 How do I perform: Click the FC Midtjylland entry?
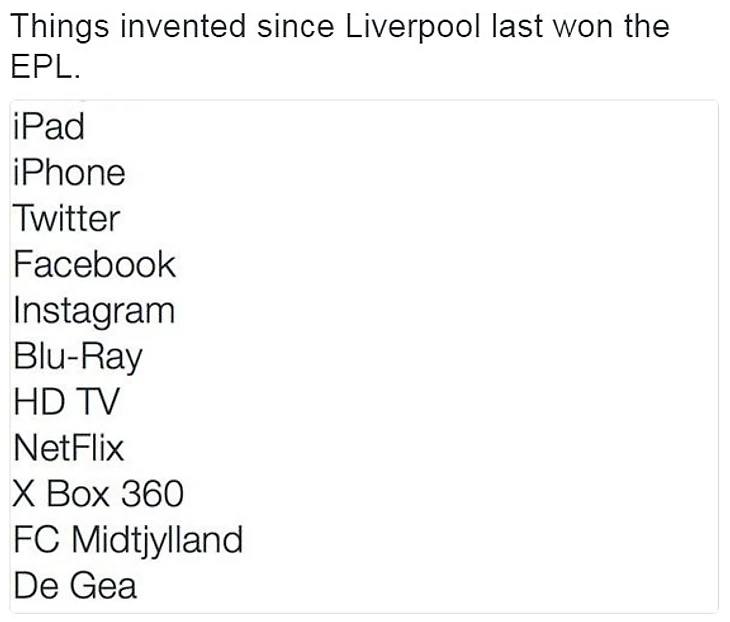[128, 540]
